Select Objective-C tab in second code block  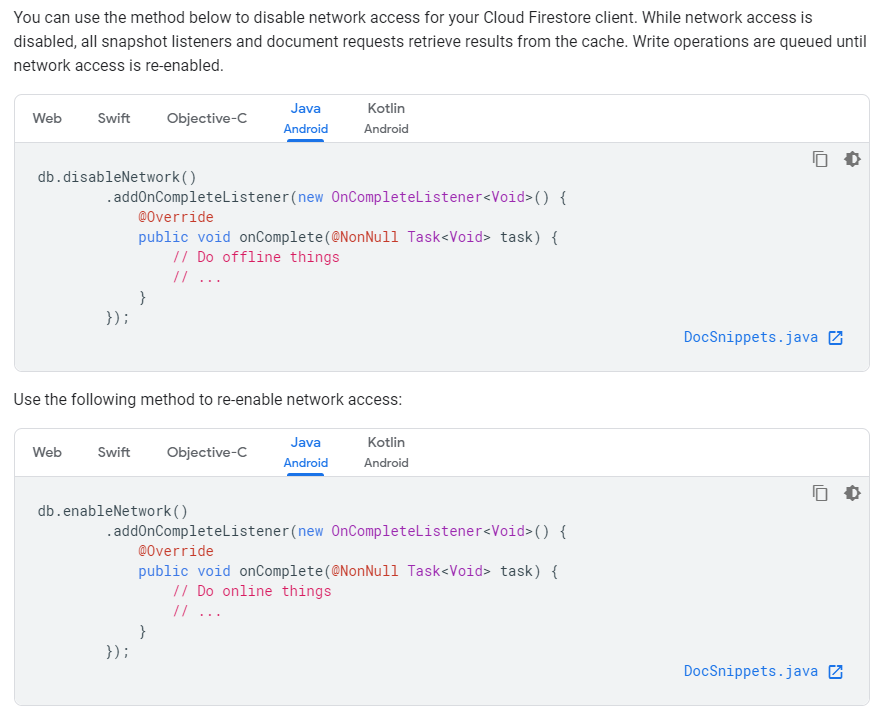tap(207, 453)
